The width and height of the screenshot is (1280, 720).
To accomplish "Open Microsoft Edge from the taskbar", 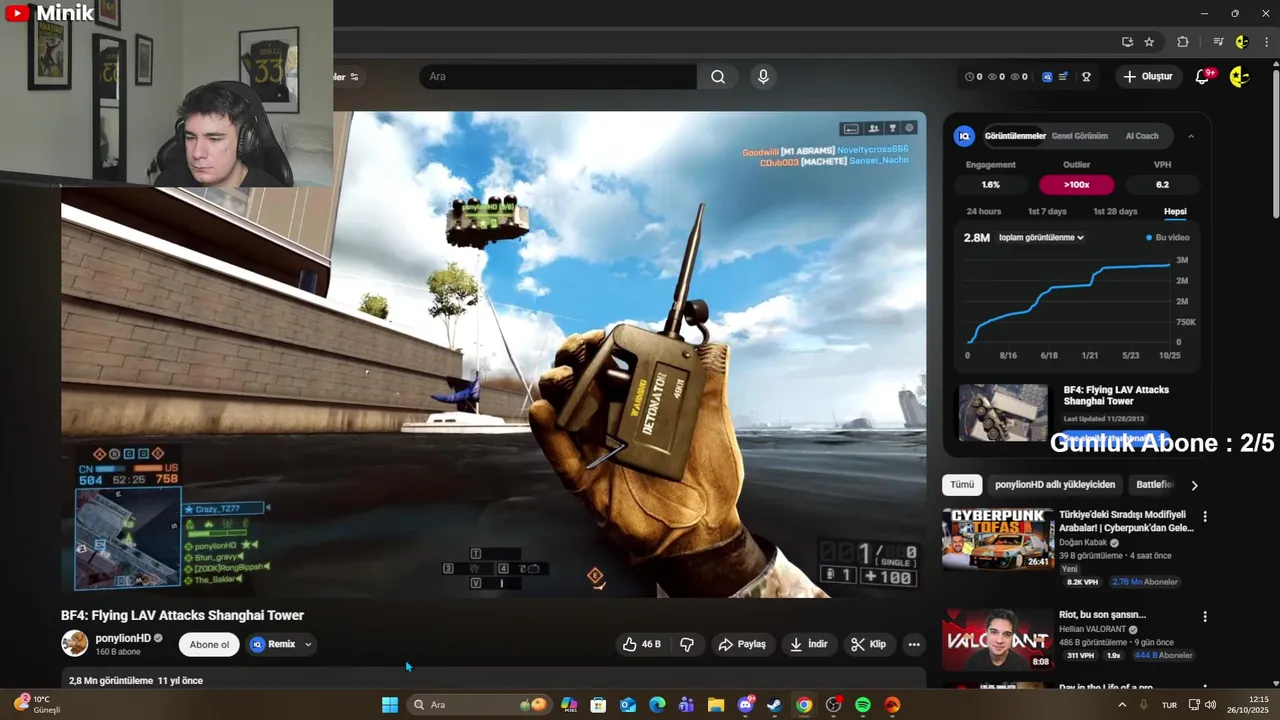I will click(657, 705).
